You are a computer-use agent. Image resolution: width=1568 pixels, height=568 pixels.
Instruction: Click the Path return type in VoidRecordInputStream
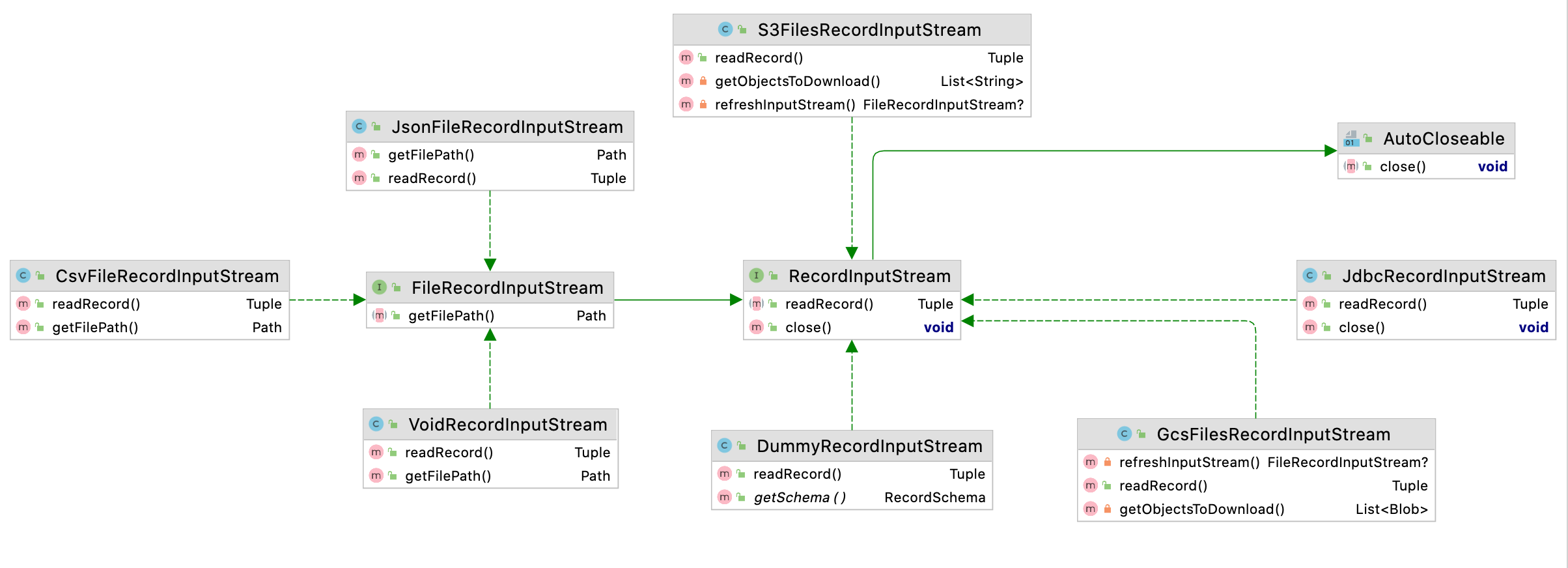pos(595,476)
